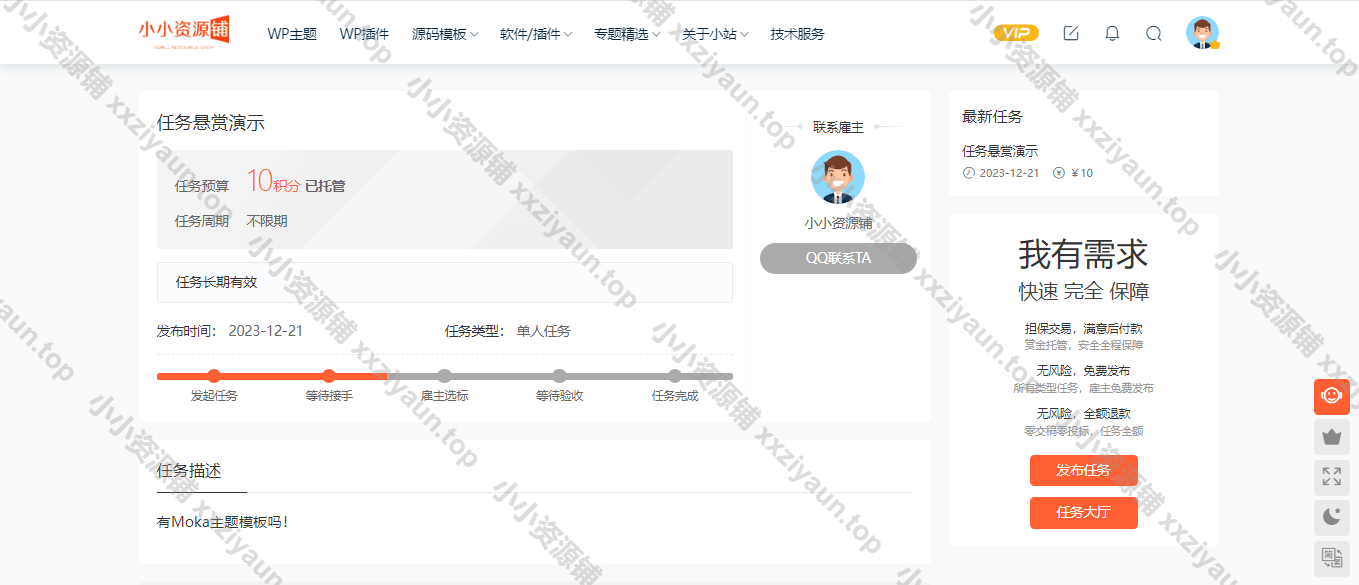The height and width of the screenshot is (585, 1359).
Task: Open the edit/publish post icon
Action: click(1071, 33)
